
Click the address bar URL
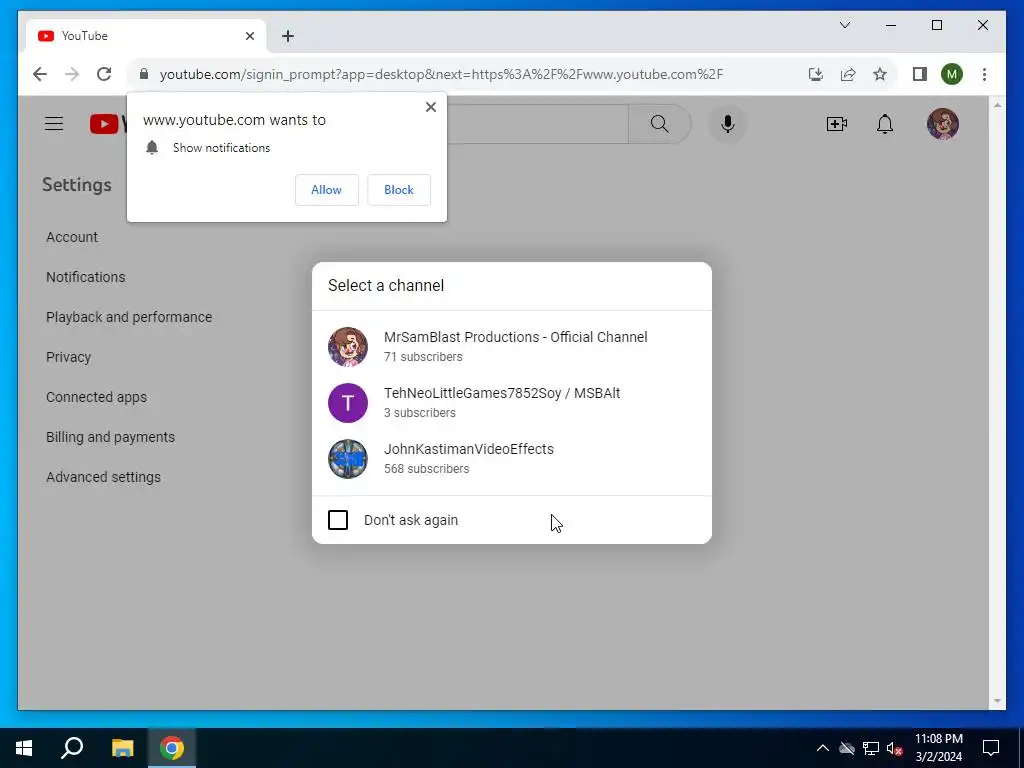click(x=441, y=74)
